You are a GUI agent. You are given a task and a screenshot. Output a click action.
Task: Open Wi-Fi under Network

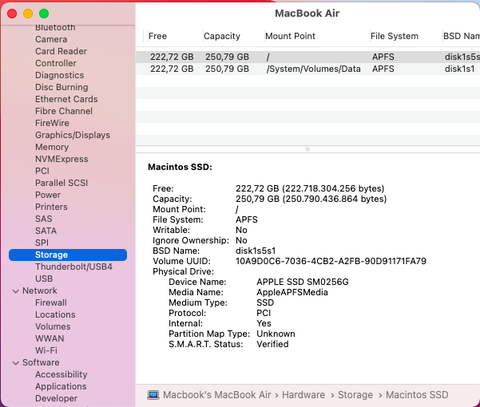coord(46,351)
